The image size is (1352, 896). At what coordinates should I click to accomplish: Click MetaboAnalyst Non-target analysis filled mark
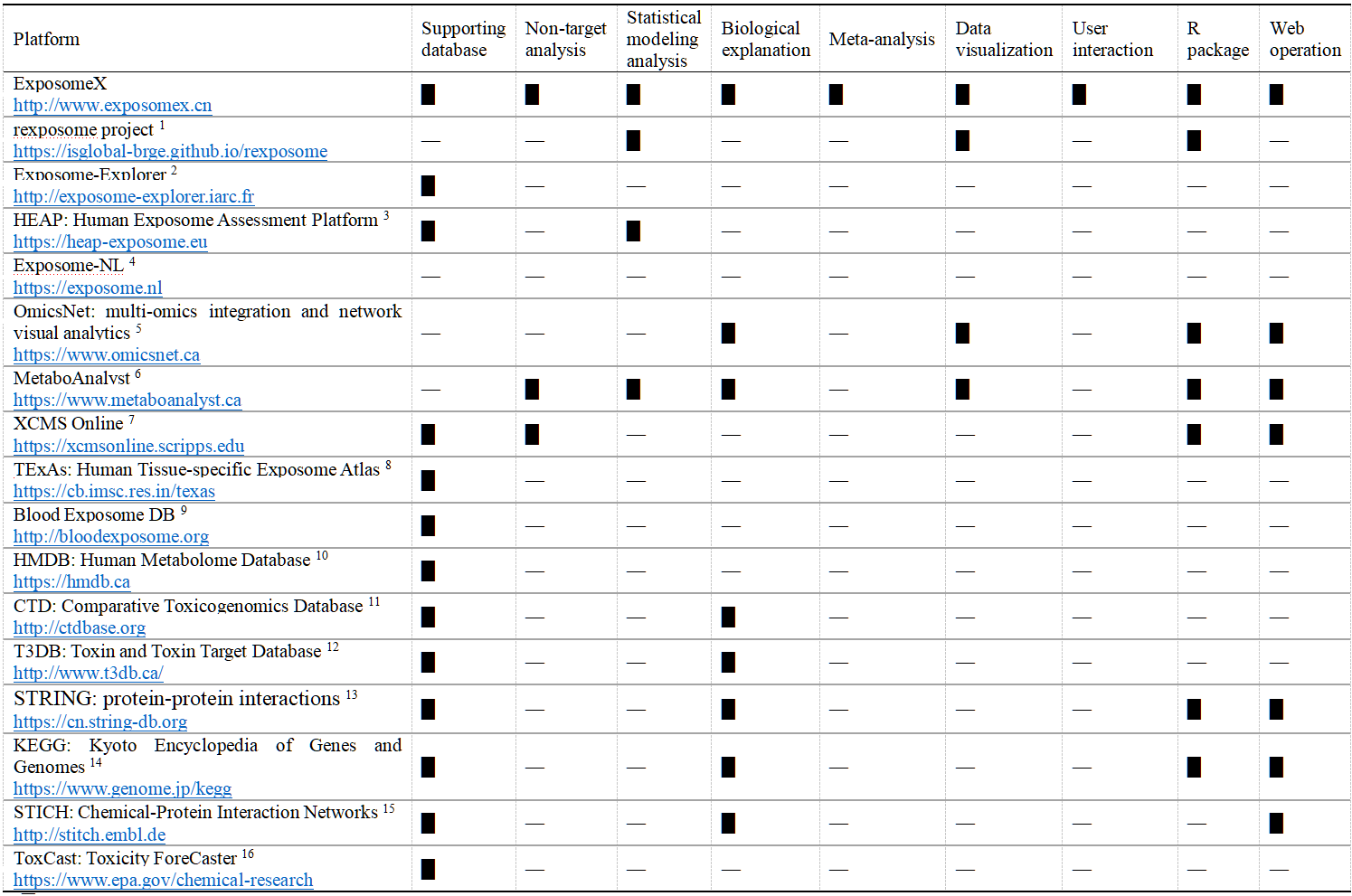pyautogui.click(x=532, y=389)
